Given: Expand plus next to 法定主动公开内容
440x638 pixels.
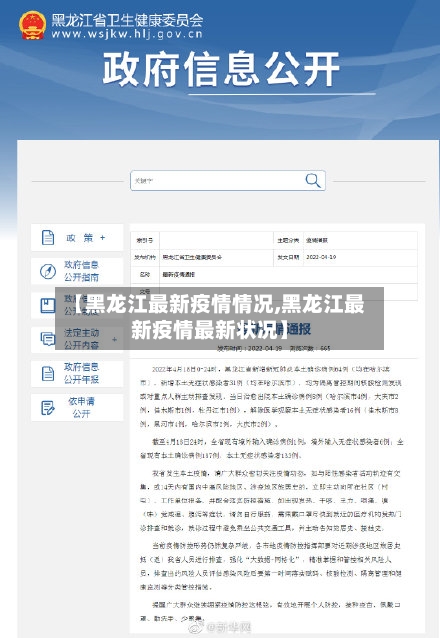Looking at the screenshot, I should coord(114,339).
